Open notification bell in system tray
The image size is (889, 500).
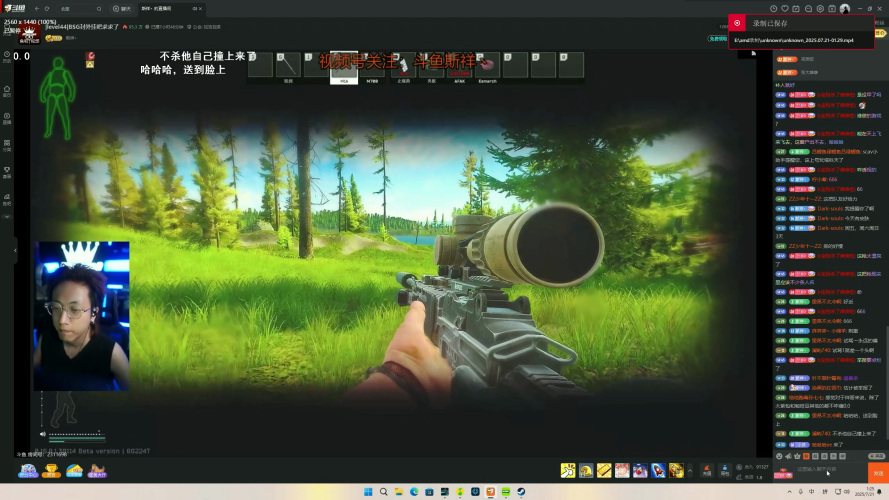click(x=880, y=491)
